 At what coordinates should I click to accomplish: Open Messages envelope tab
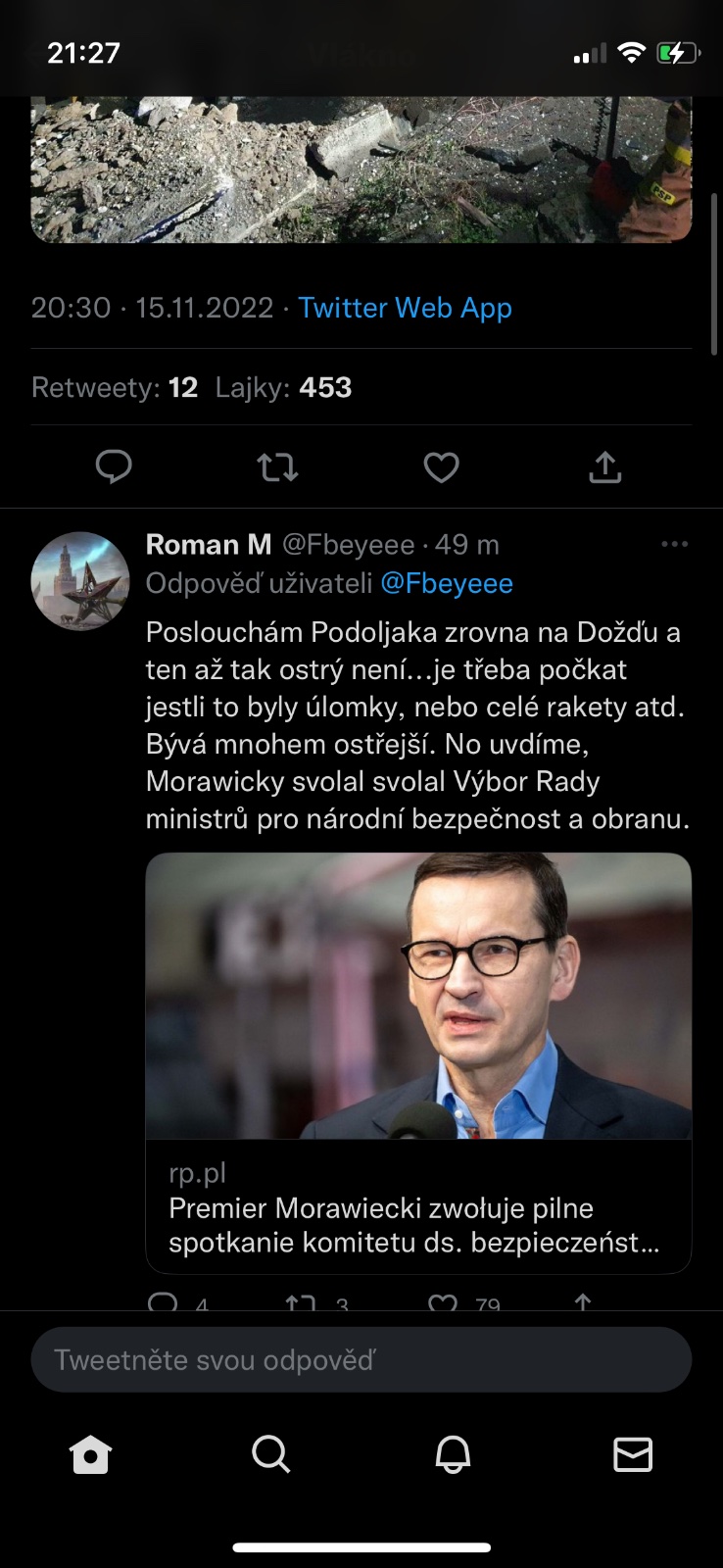[633, 1455]
